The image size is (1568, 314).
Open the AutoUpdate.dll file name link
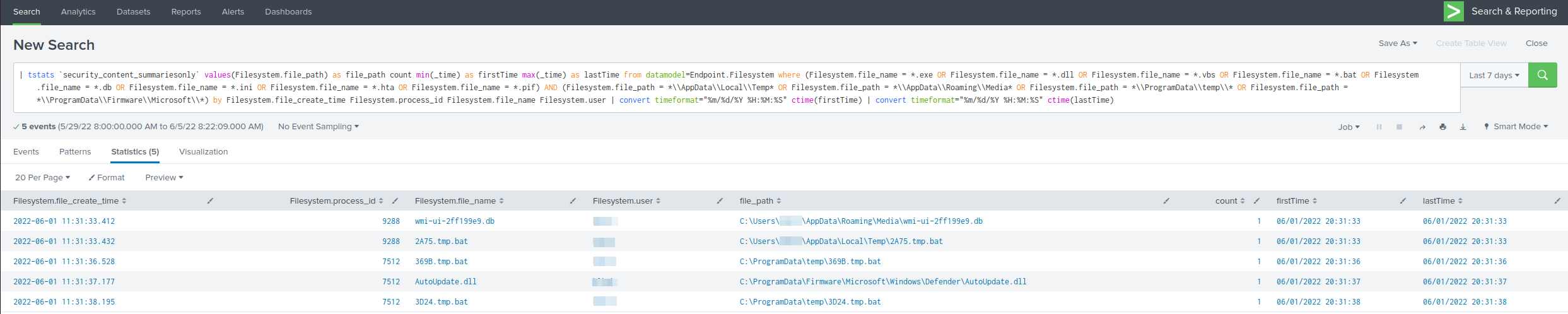445,282
